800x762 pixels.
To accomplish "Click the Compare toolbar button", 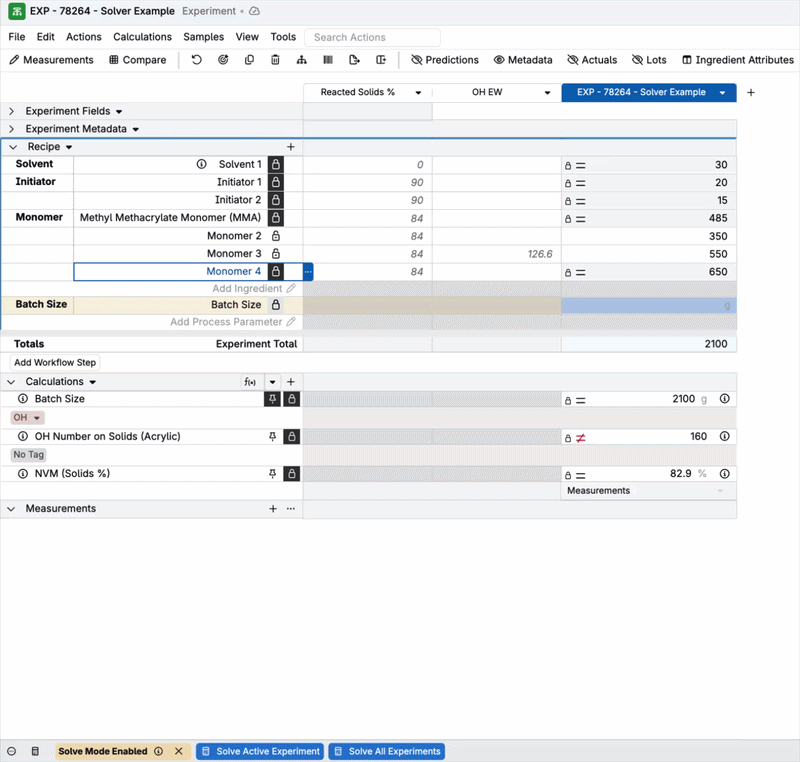I will pos(138,60).
